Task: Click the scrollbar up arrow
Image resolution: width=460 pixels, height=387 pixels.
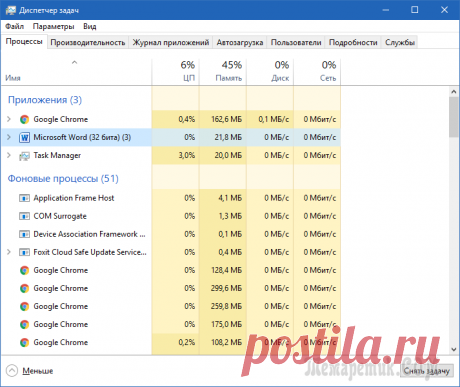Action: (454, 91)
